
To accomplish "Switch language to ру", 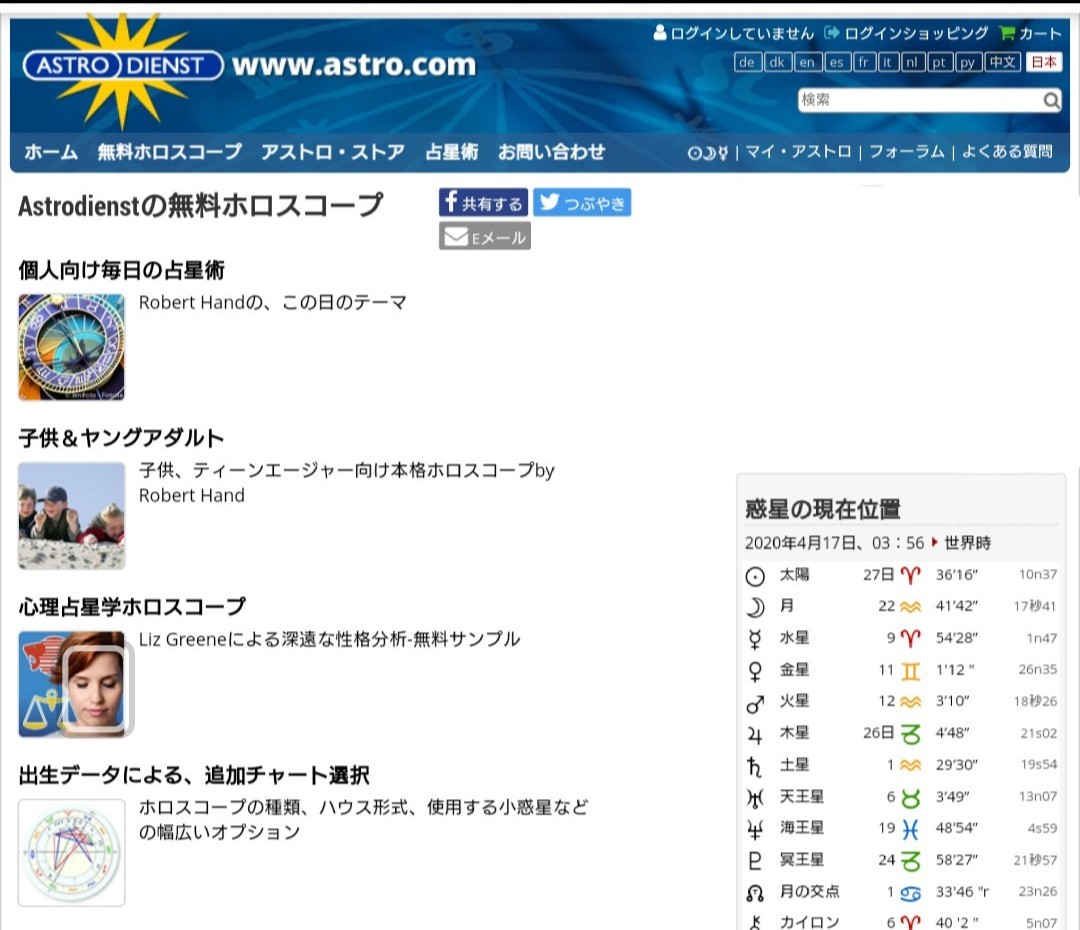I will point(967,62).
